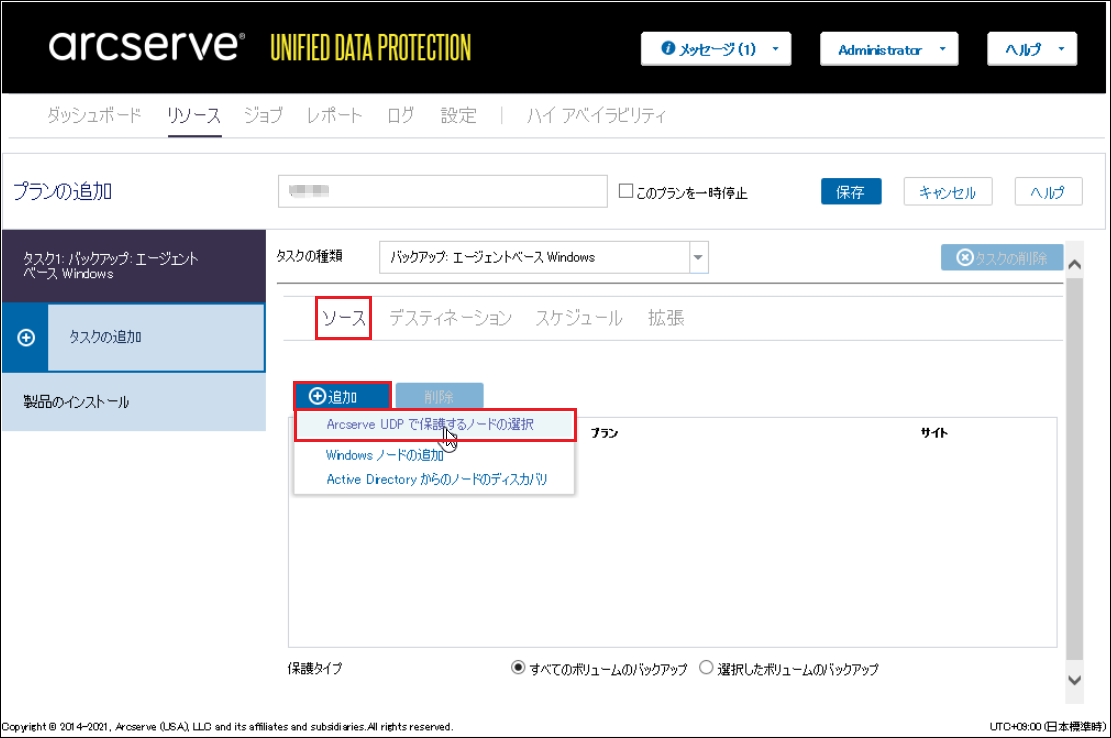Click the info icon in メッセージ button
1111x738 pixels.
667,48
